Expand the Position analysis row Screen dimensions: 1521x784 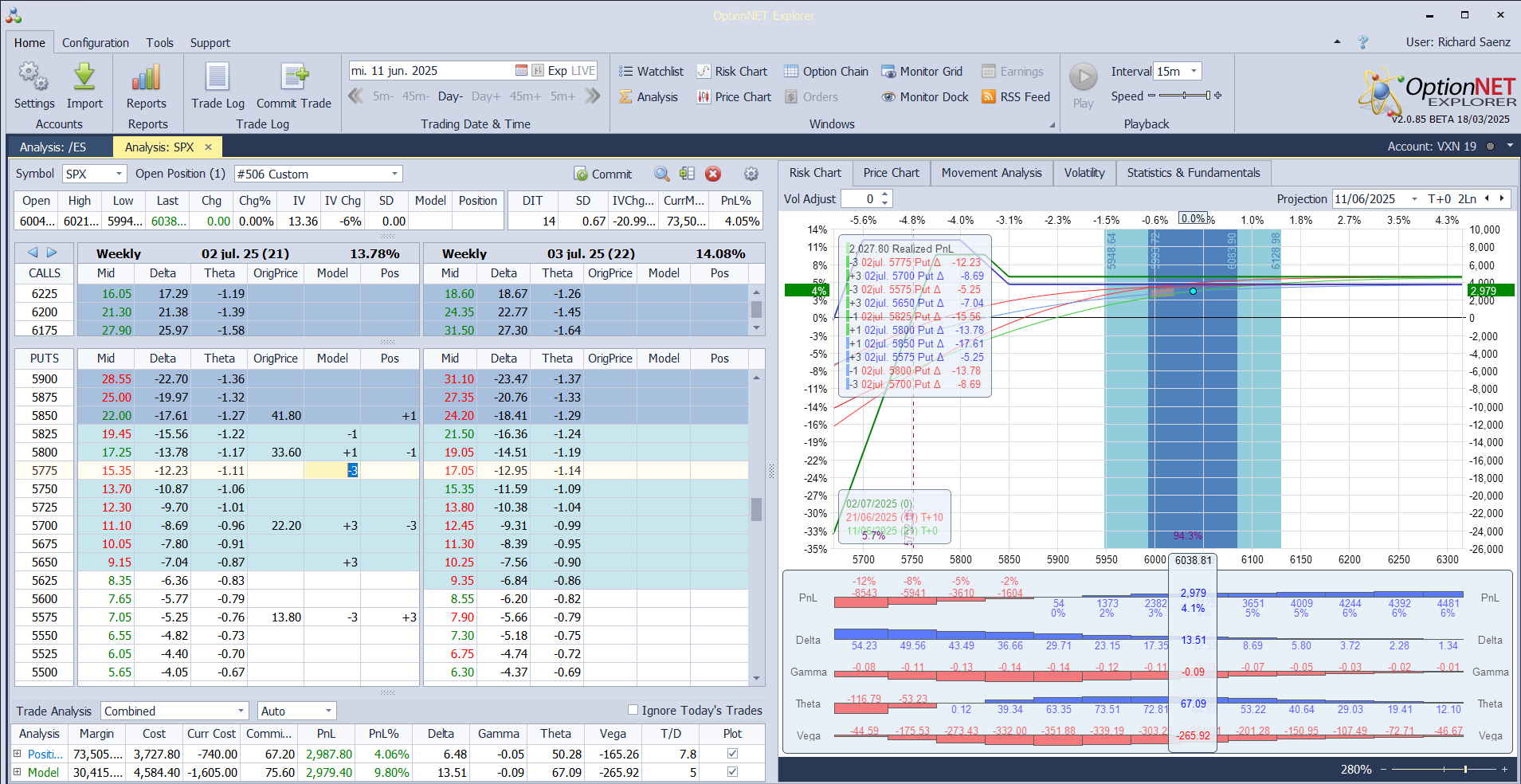(x=18, y=754)
